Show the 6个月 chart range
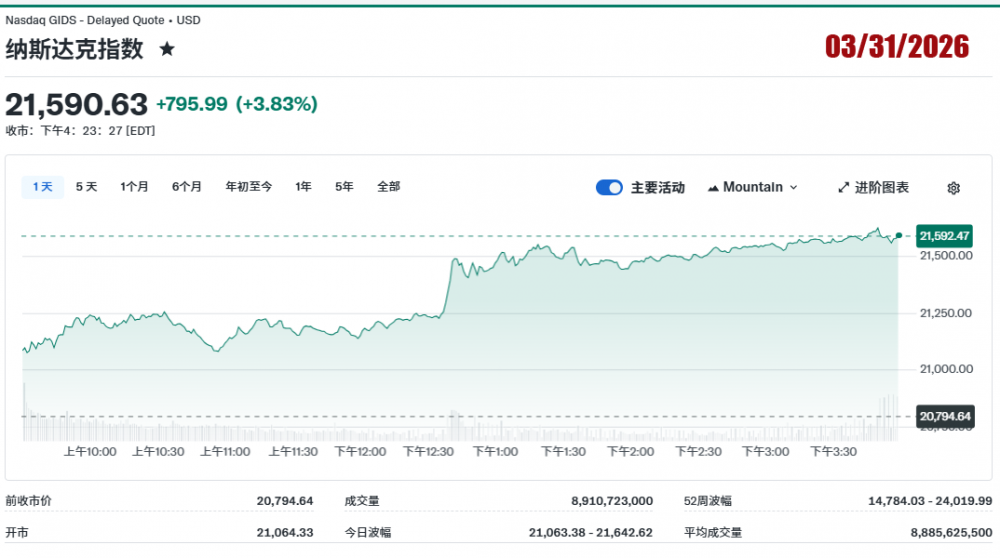This screenshot has height=558, width=1000. click(186, 187)
